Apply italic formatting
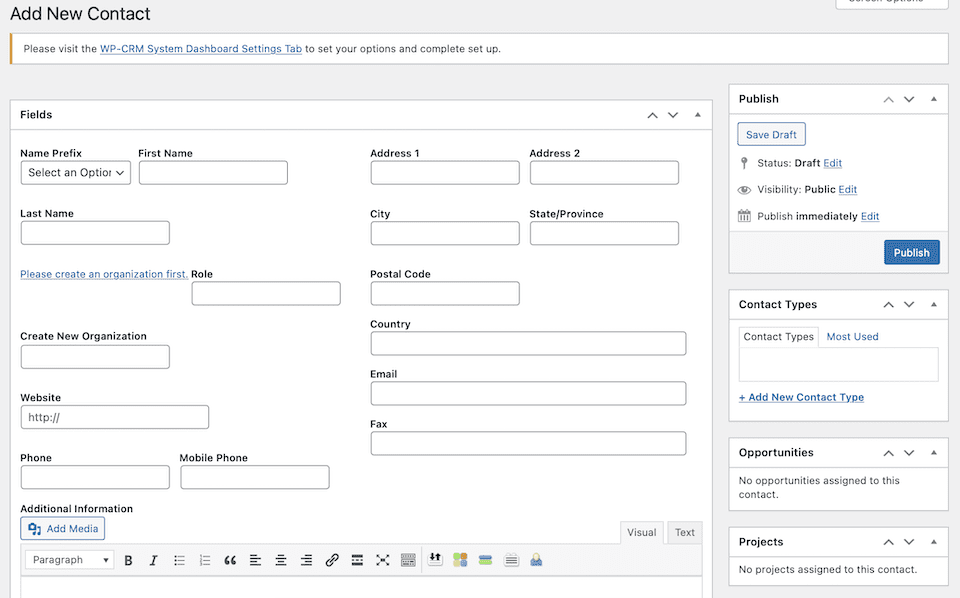 (x=154, y=559)
